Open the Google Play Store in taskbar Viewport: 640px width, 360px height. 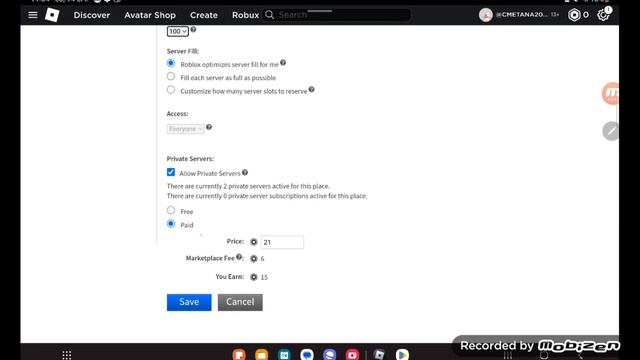[402, 354]
